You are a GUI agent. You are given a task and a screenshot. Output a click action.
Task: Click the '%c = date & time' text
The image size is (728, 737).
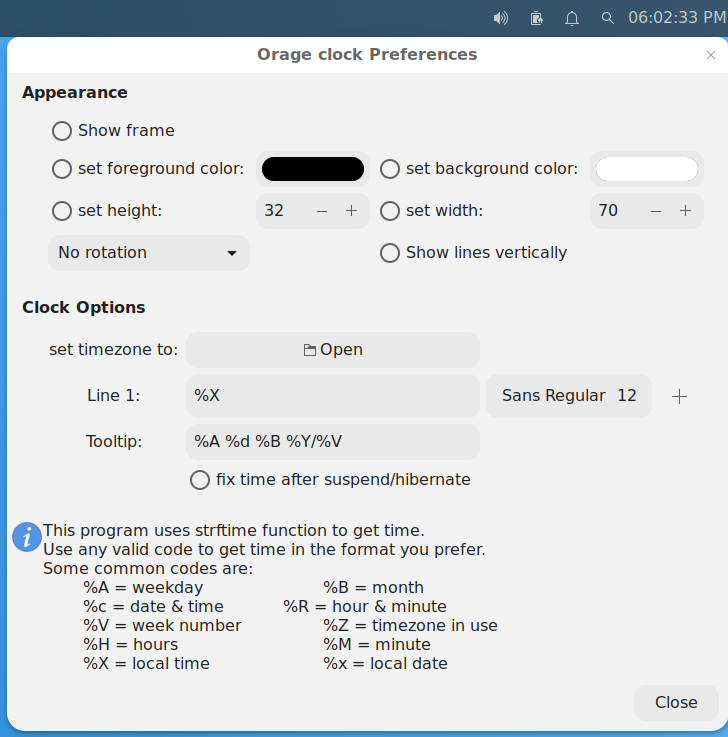coord(153,607)
